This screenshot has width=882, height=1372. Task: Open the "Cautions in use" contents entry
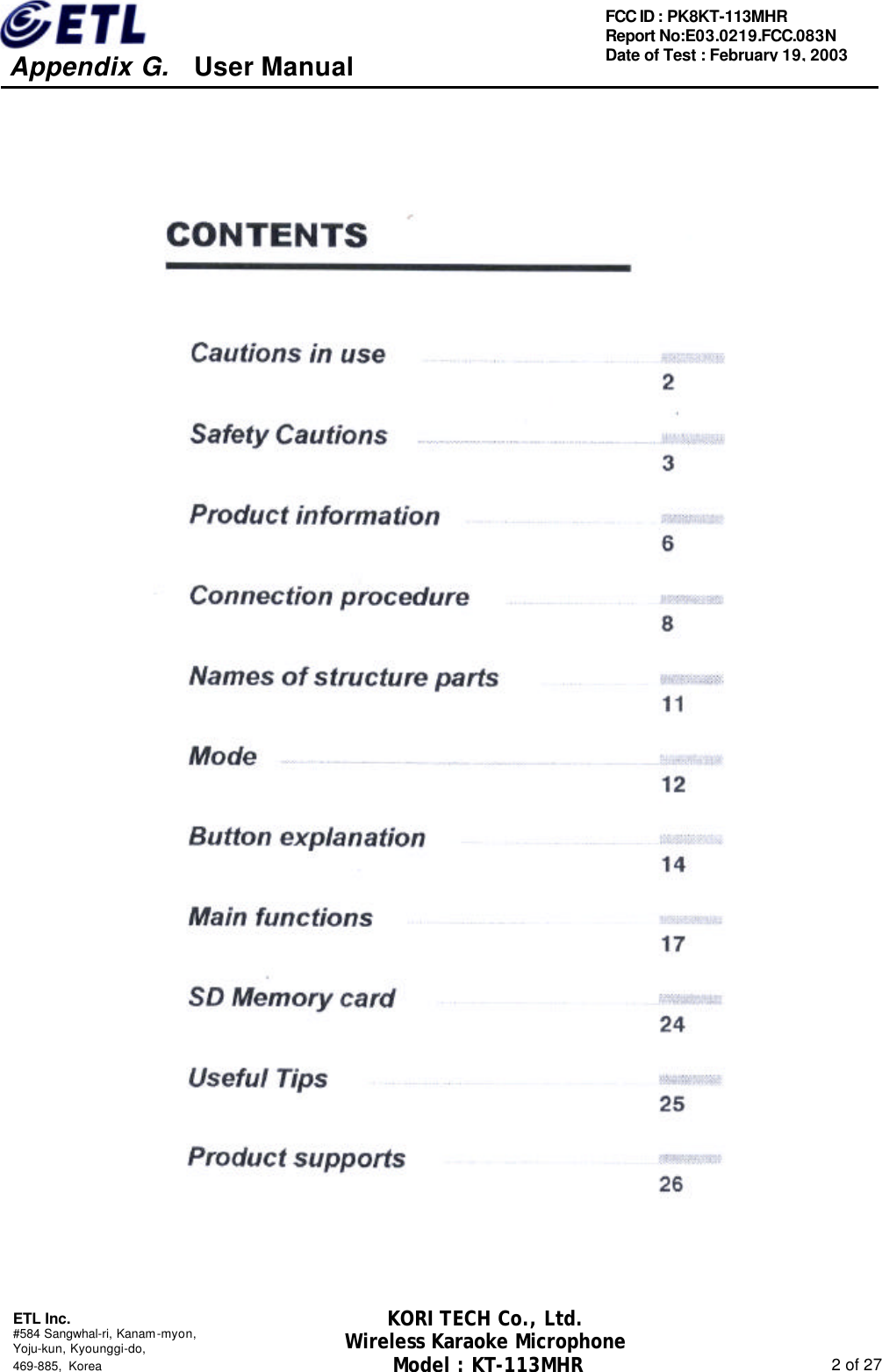288,354
